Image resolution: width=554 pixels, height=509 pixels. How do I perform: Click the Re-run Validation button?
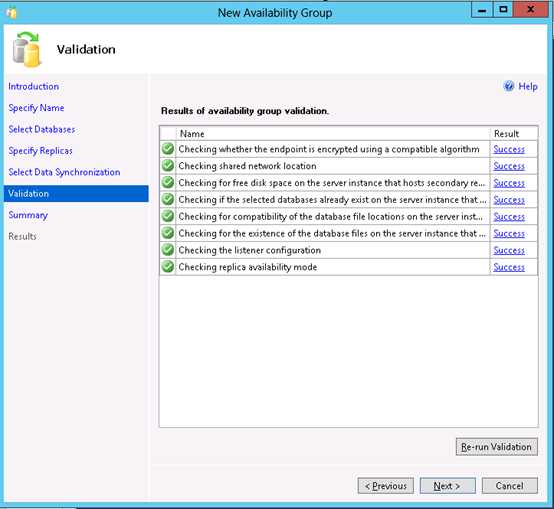[x=497, y=447]
